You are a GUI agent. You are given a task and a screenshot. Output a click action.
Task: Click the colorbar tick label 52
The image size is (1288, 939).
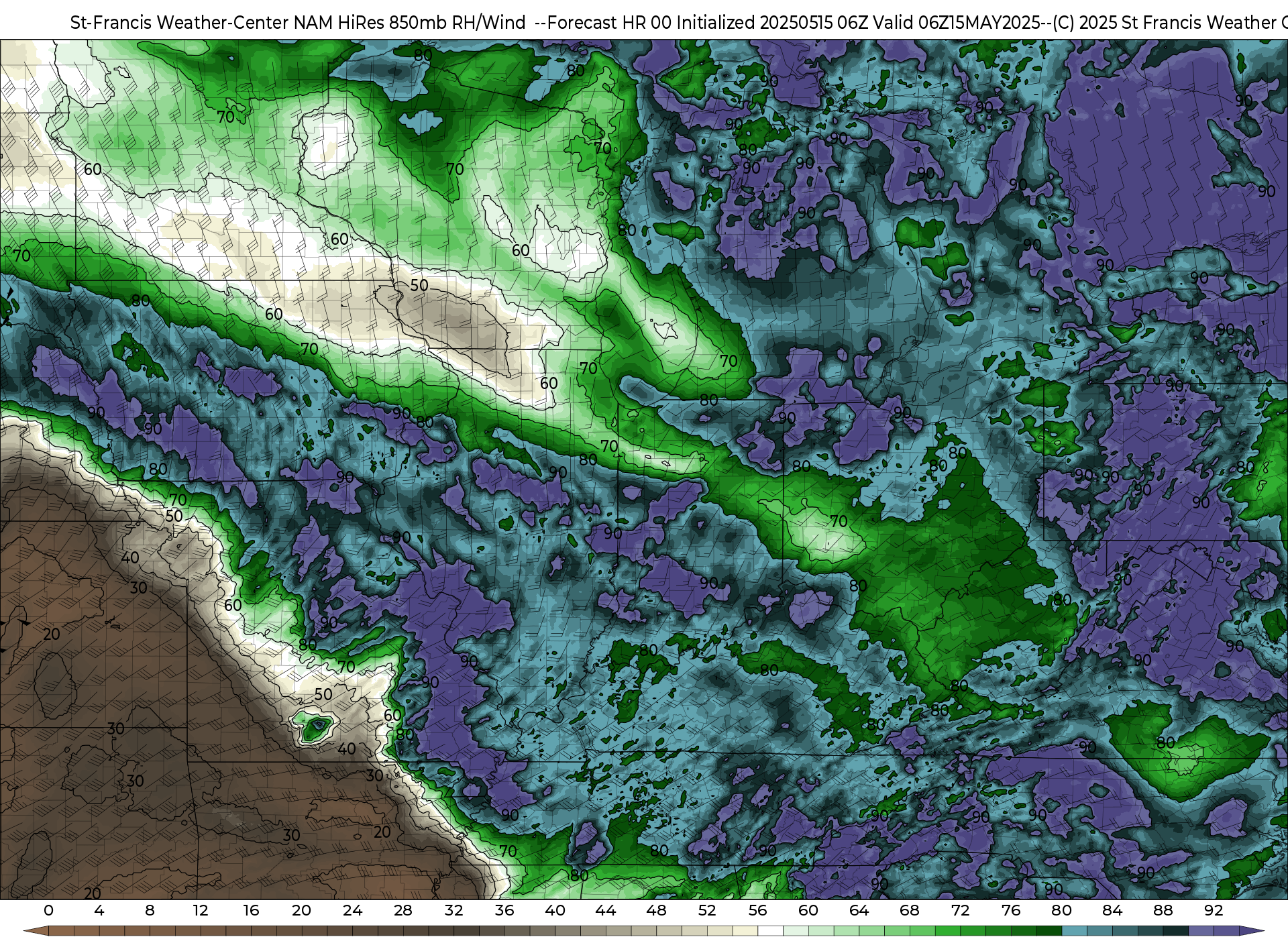[x=707, y=910]
